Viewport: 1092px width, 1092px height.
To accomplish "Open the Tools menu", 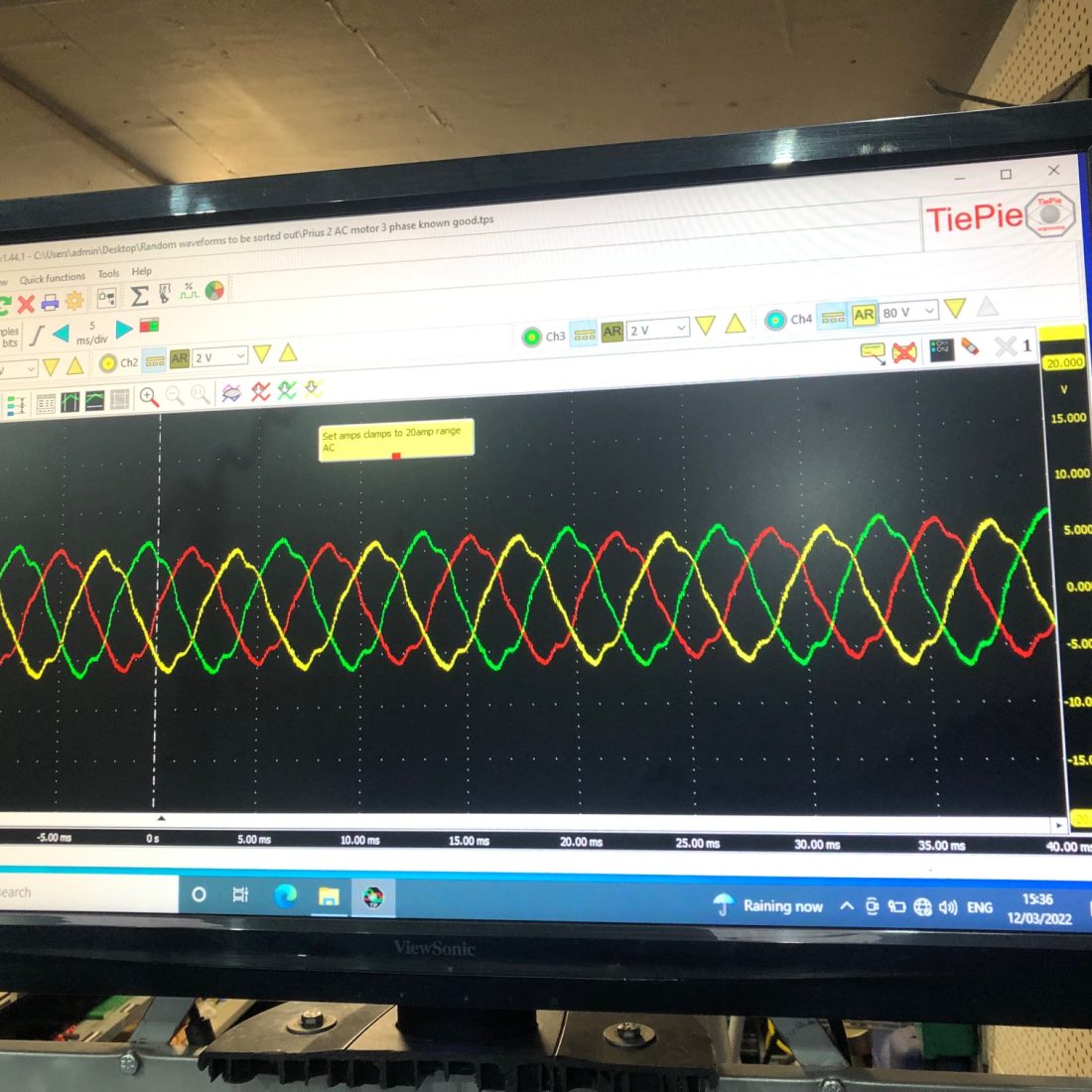I will click(x=108, y=274).
